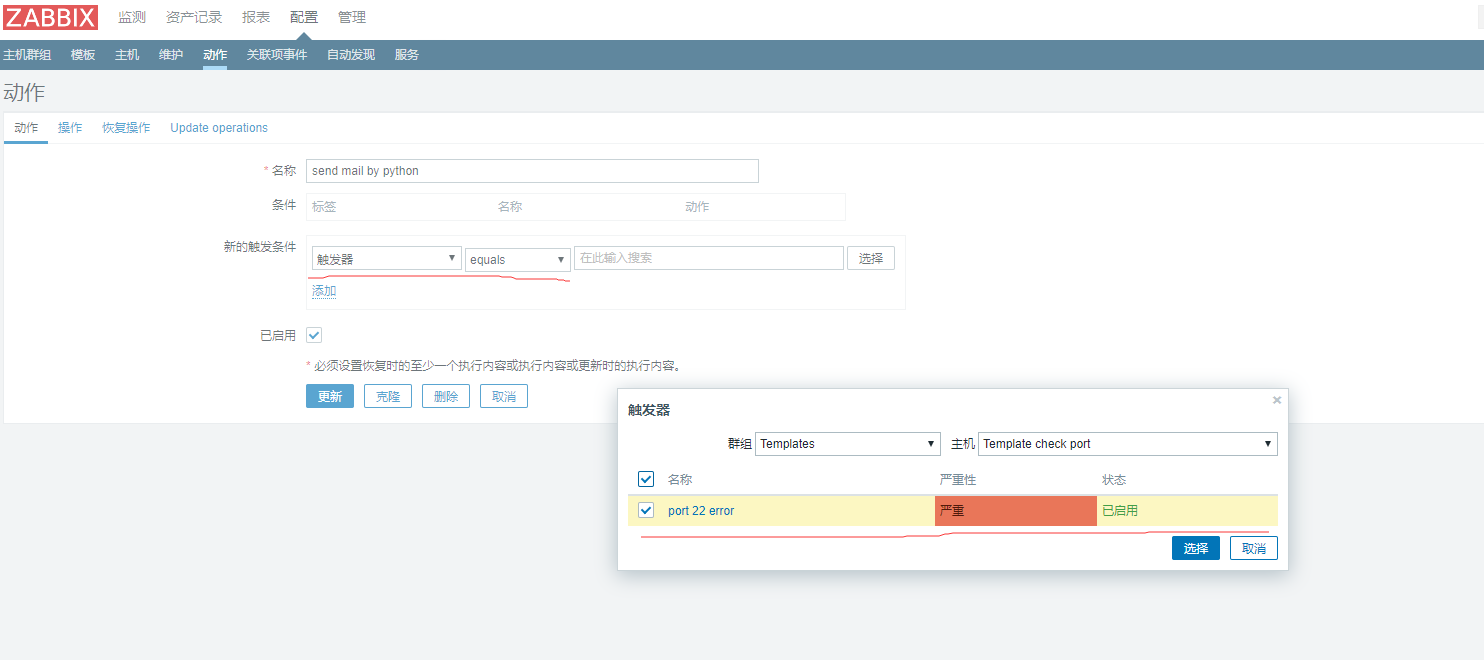Go to 主机 submenu
1484x660 pixels.
pyautogui.click(x=127, y=55)
